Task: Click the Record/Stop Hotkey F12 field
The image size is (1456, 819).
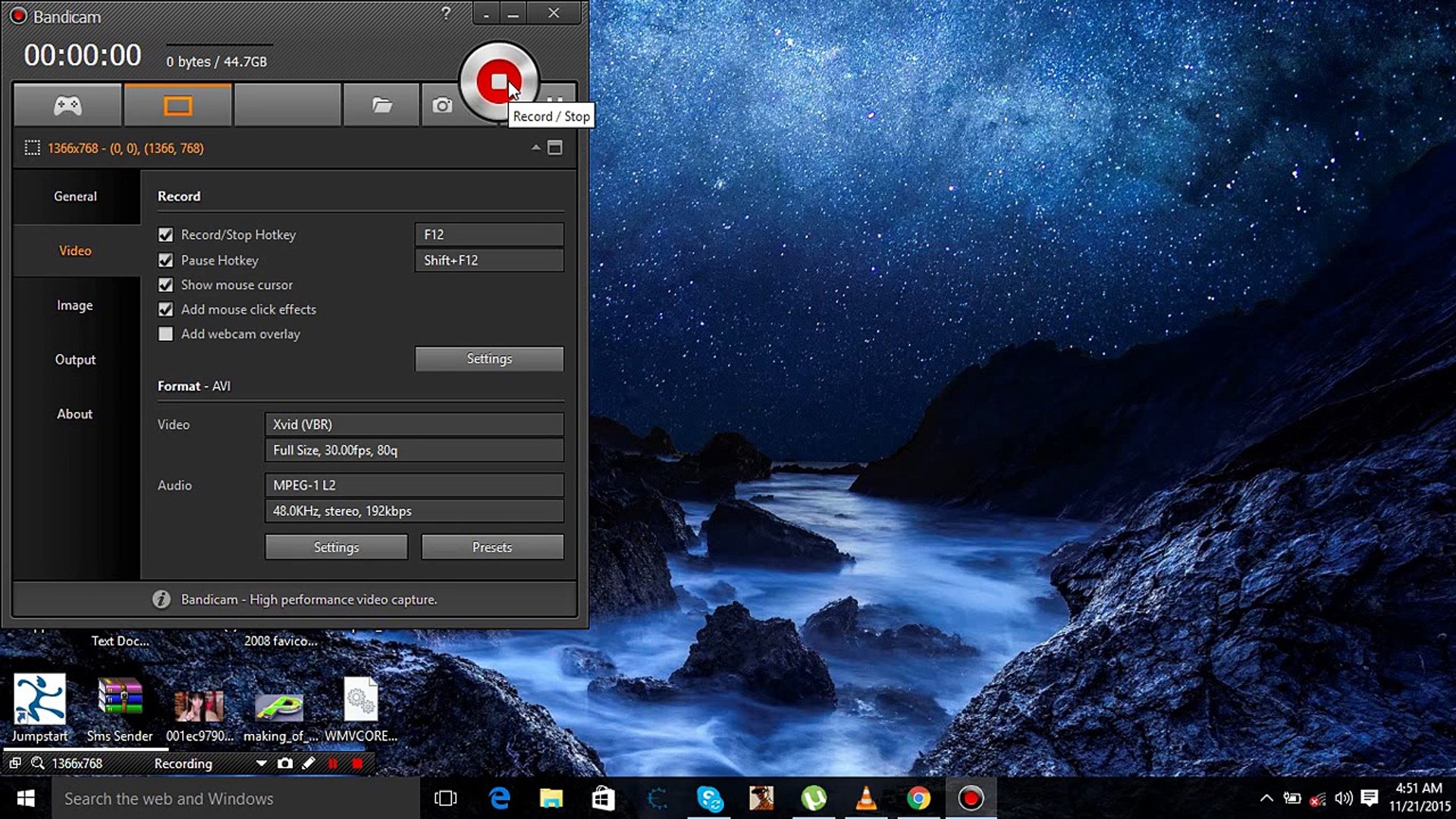Action: pos(488,234)
